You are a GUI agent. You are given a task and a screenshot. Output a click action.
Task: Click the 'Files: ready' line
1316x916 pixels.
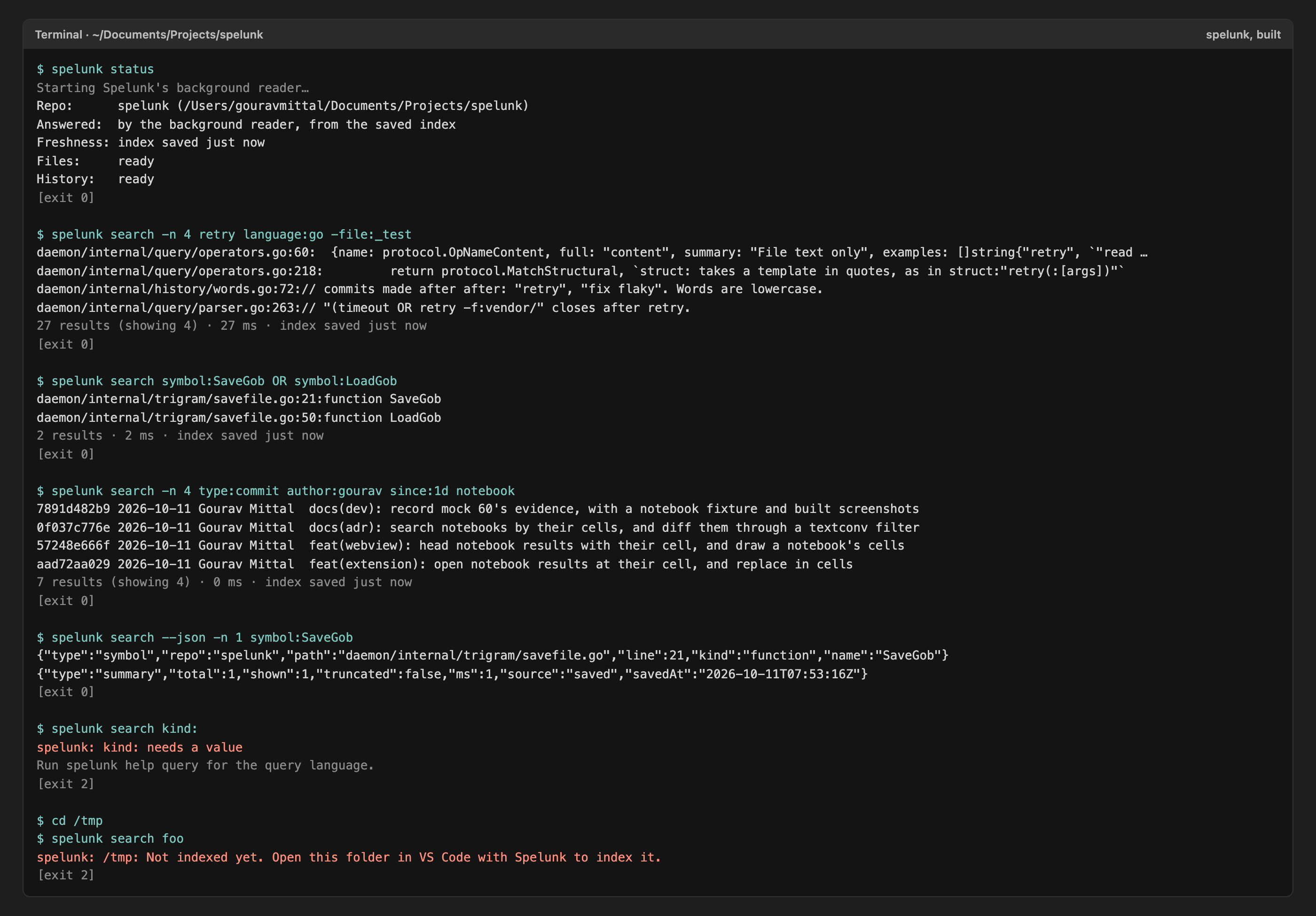95,161
